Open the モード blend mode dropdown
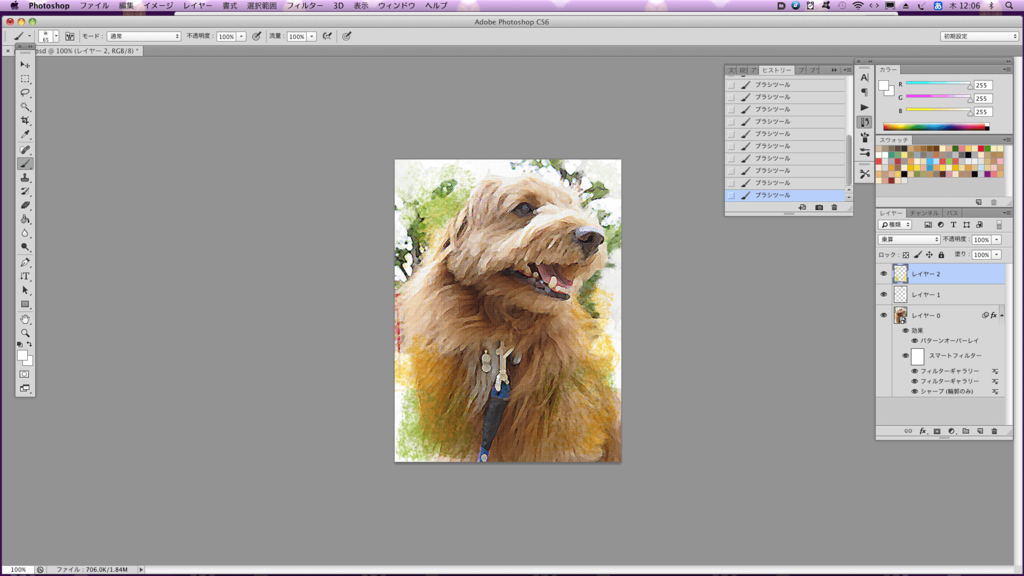 (x=144, y=37)
